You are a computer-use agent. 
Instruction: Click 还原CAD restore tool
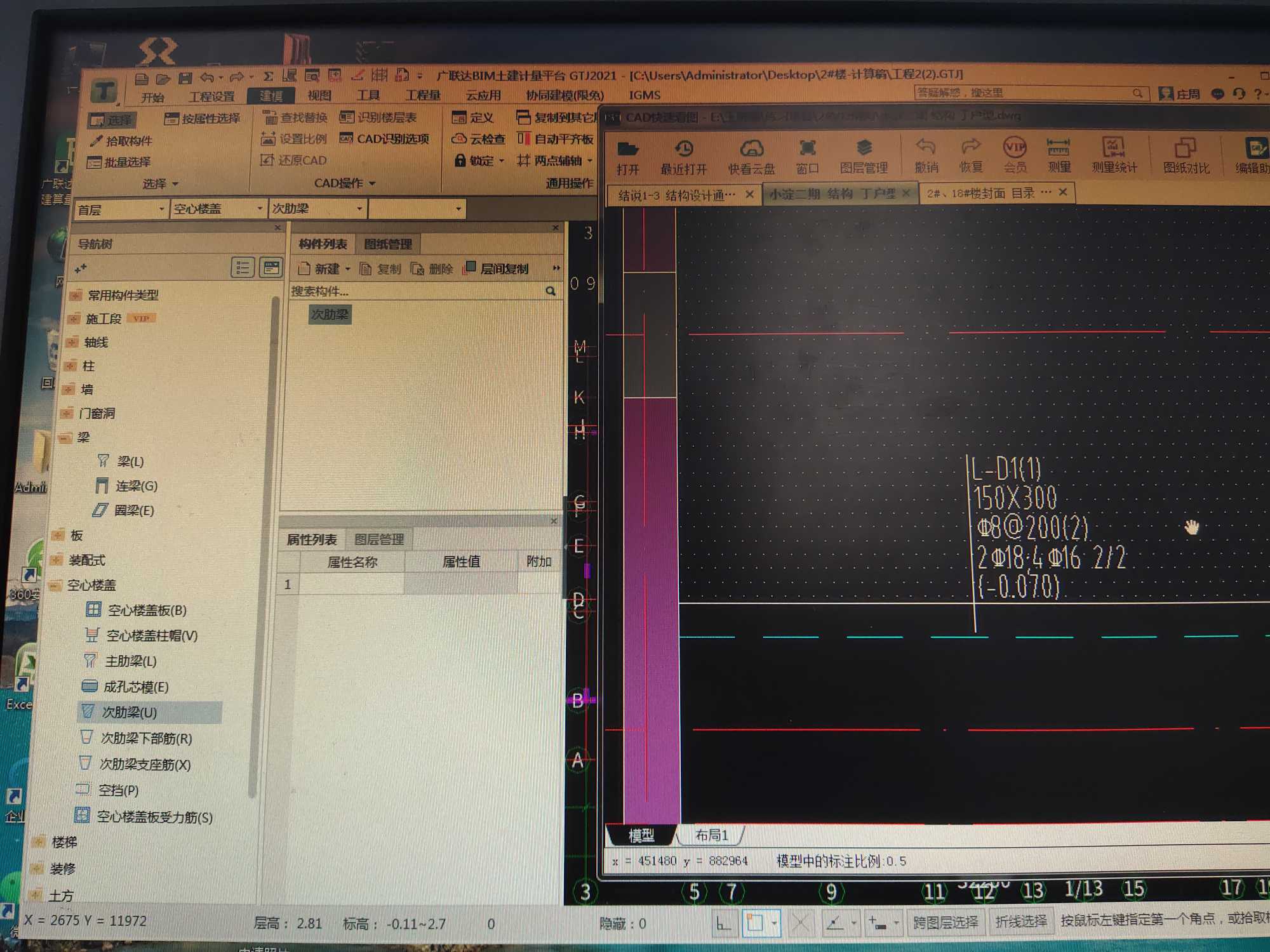pyautogui.click(x=293, y=160)
